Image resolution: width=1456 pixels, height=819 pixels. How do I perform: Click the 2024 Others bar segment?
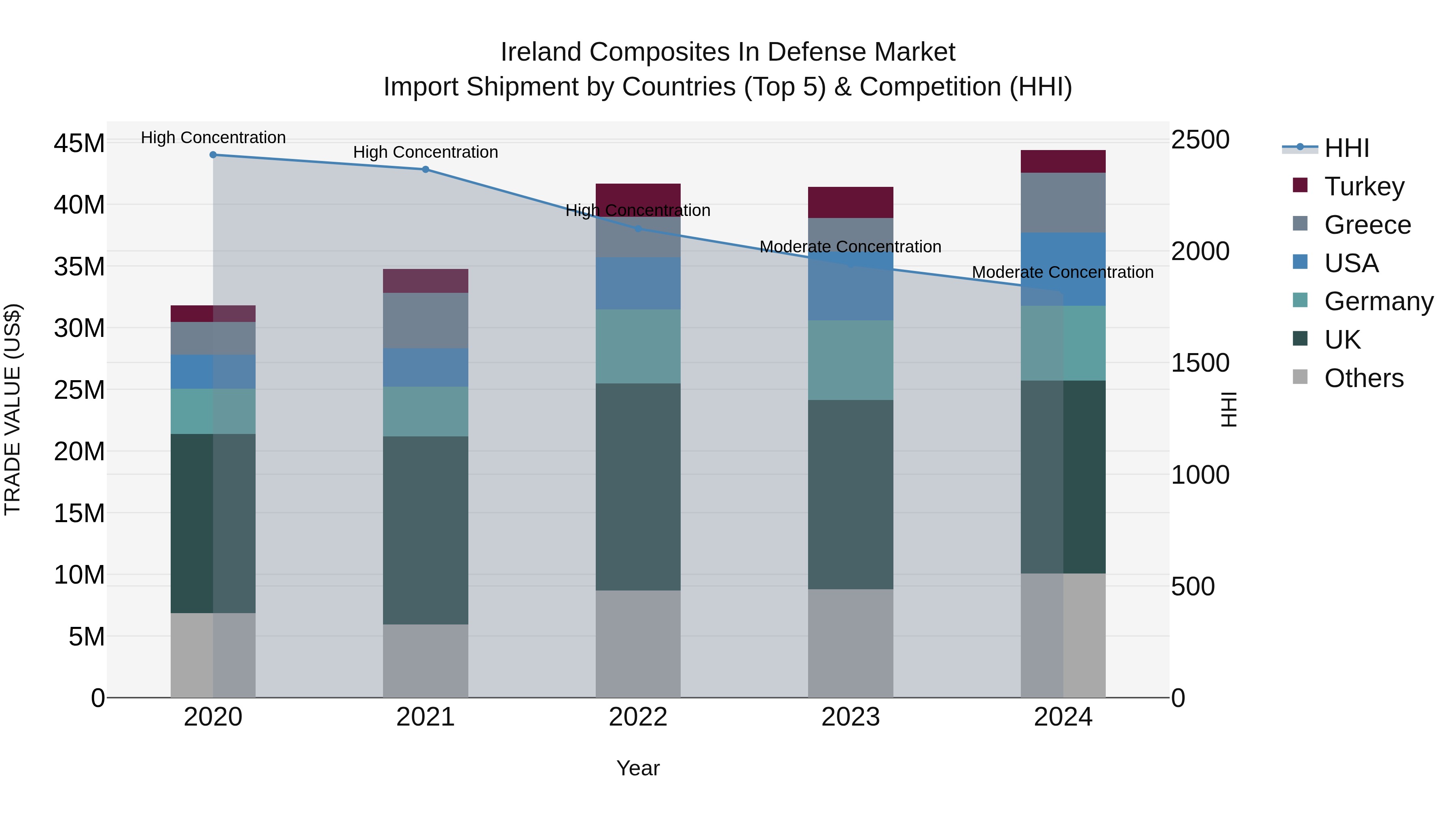pyautogui.click(x=1063, y=636)
